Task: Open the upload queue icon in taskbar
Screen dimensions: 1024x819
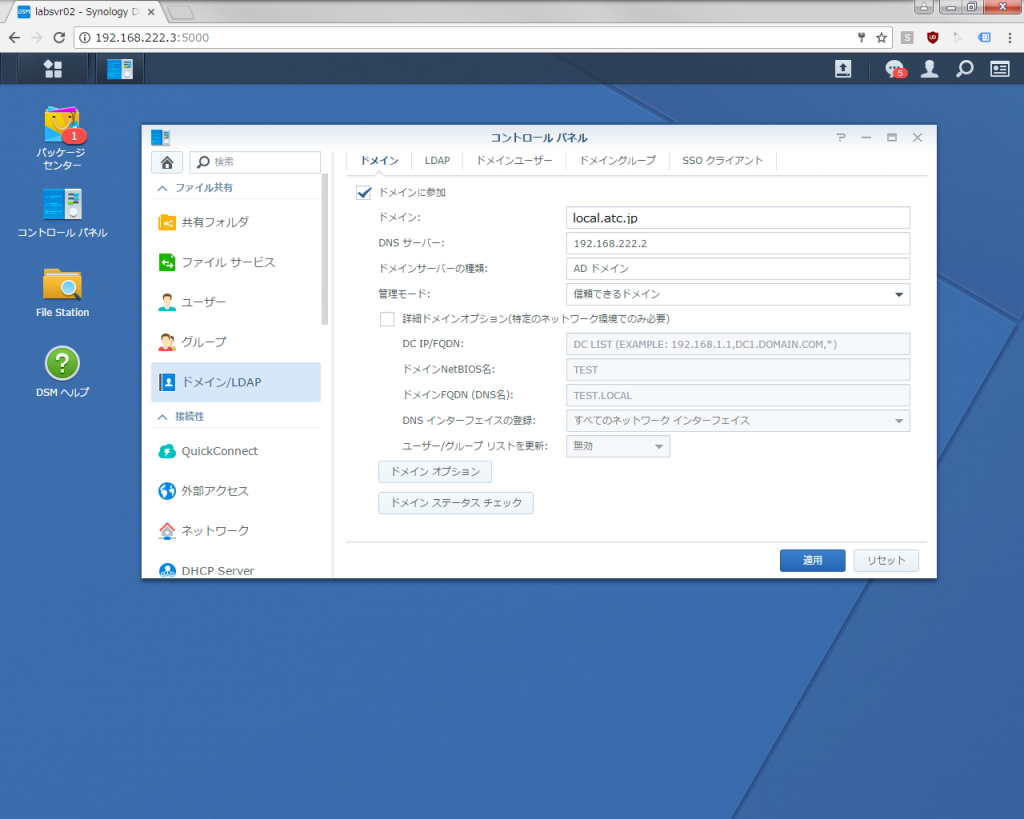Action: click(843, 69)
